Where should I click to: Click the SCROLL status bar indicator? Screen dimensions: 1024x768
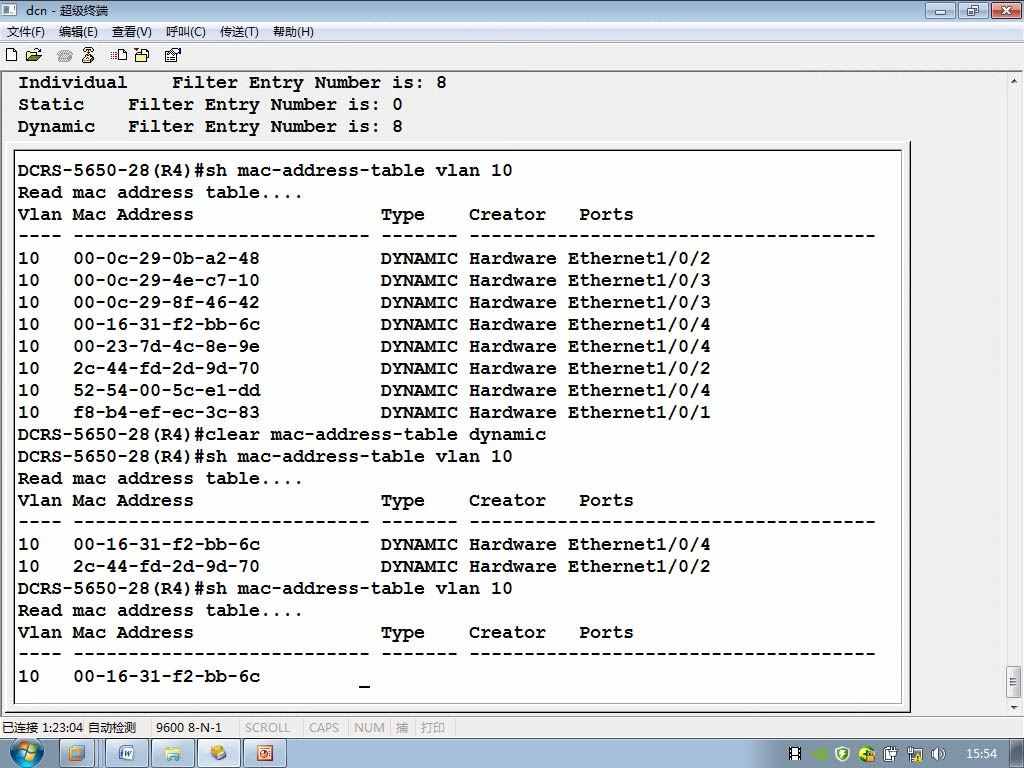[x=267, y=728]
